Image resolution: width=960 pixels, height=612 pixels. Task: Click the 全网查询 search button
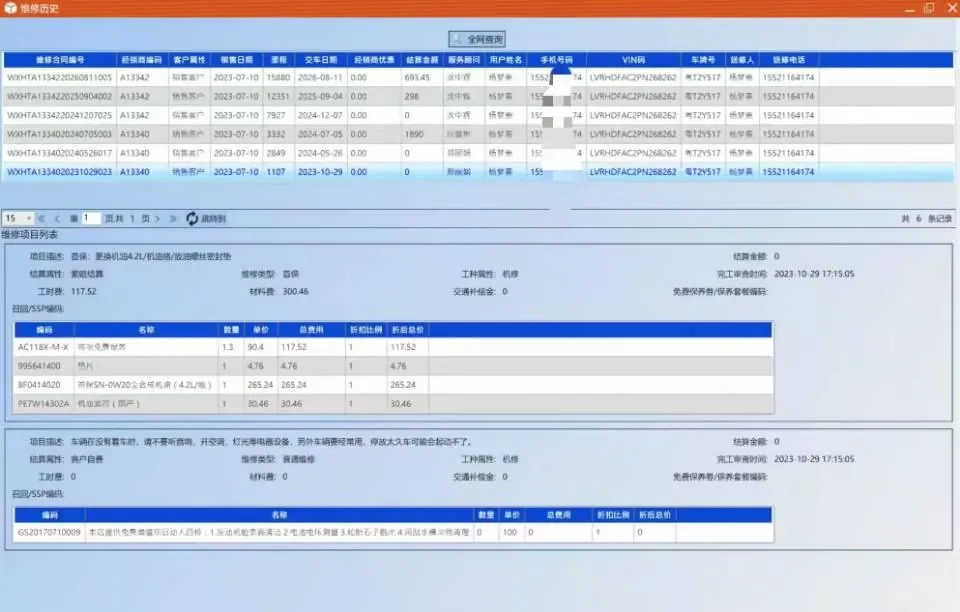(x=477, y=39)
